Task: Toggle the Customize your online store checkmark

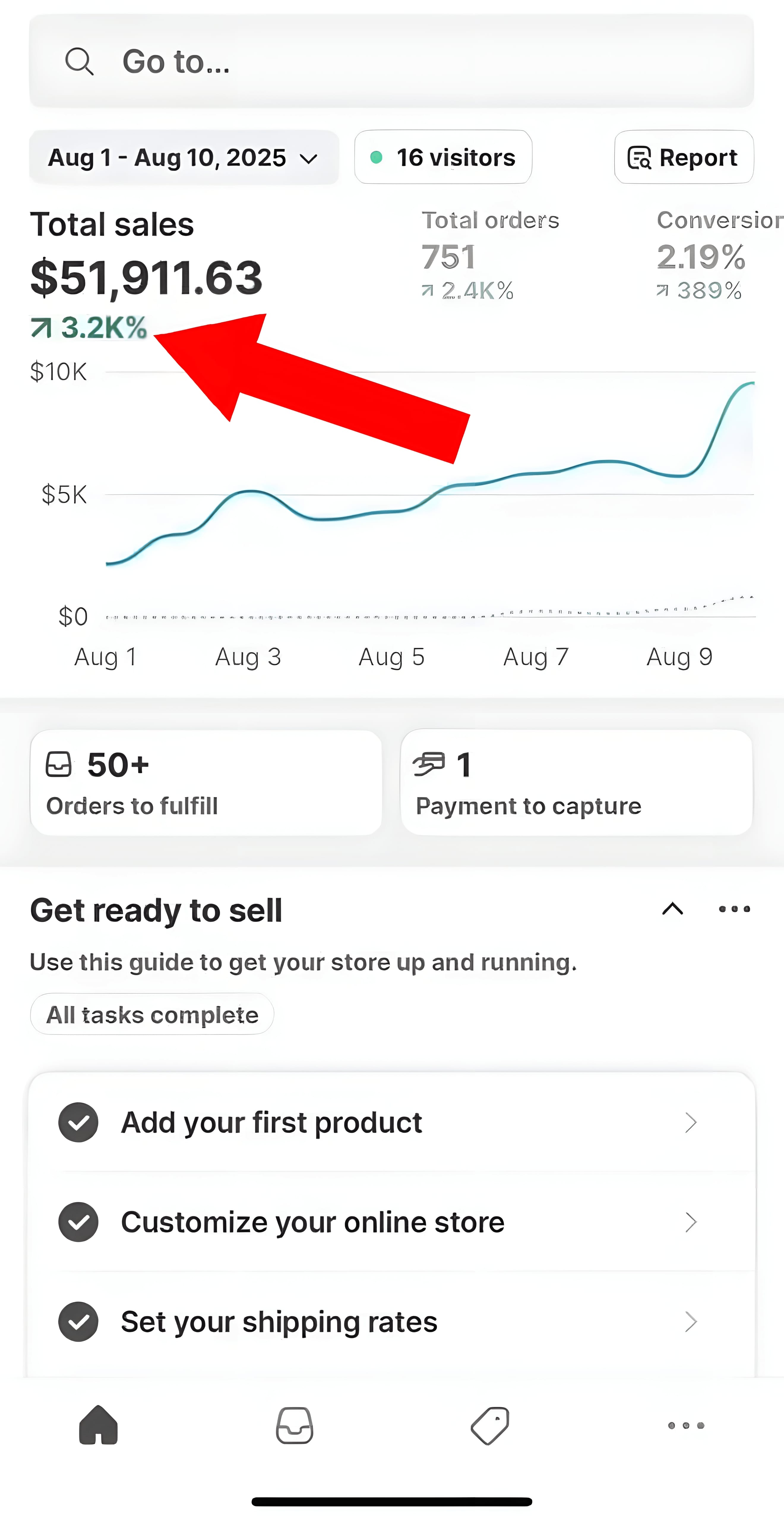Action: click(x=78, y=1222)
